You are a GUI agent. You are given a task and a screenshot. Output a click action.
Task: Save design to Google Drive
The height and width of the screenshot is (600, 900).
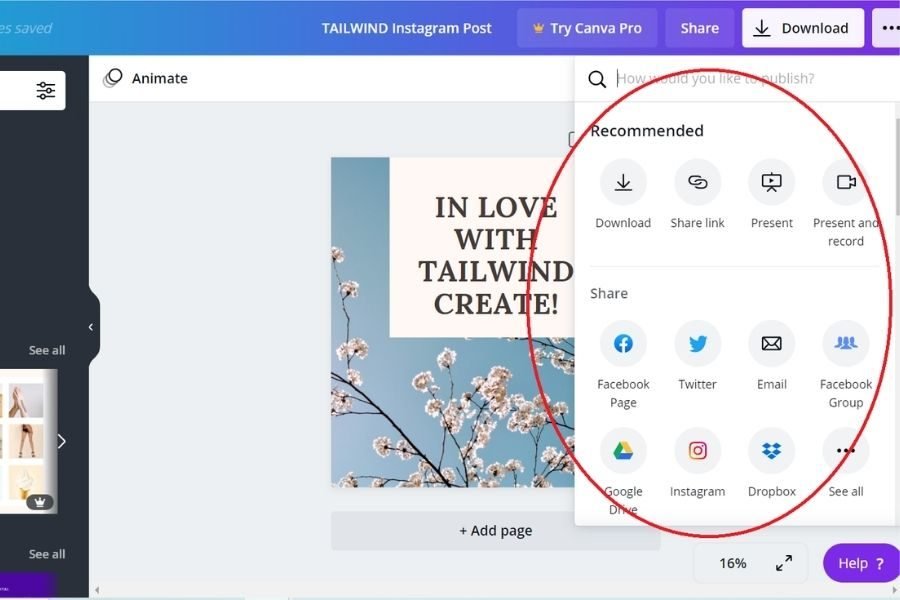(x=623, y=451)
